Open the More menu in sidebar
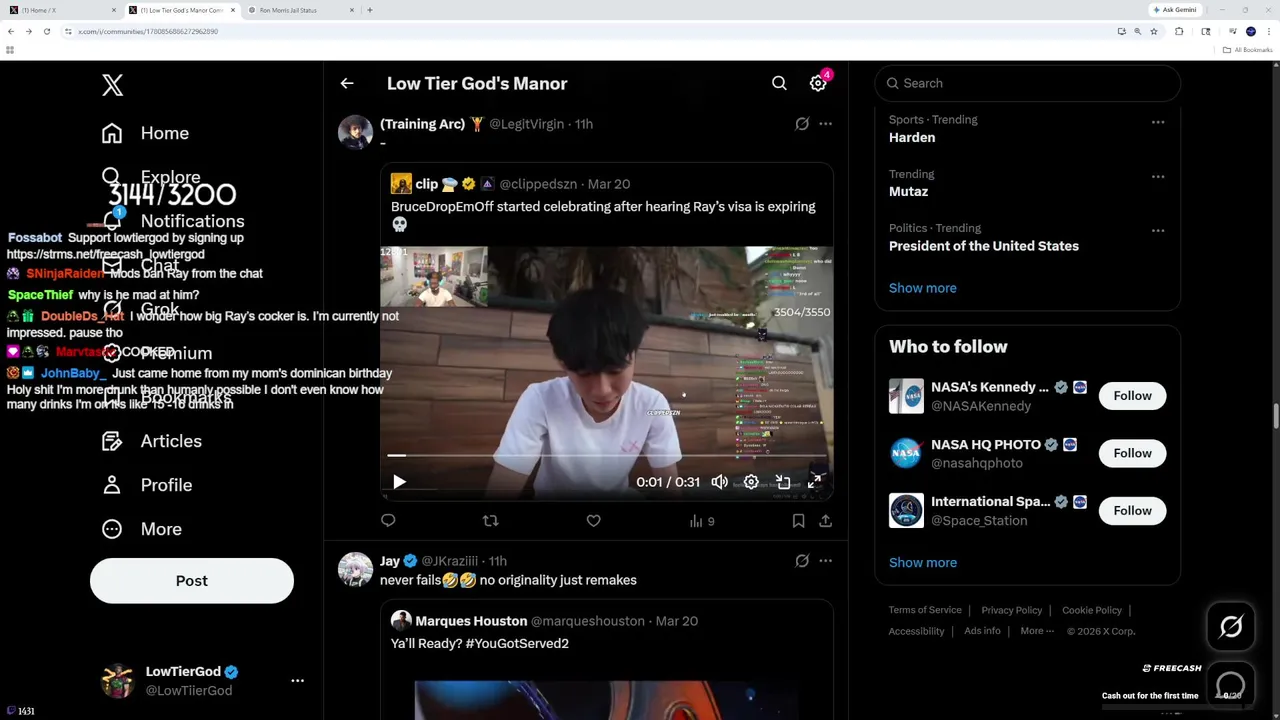The image size is (1280, 720). 141,529
